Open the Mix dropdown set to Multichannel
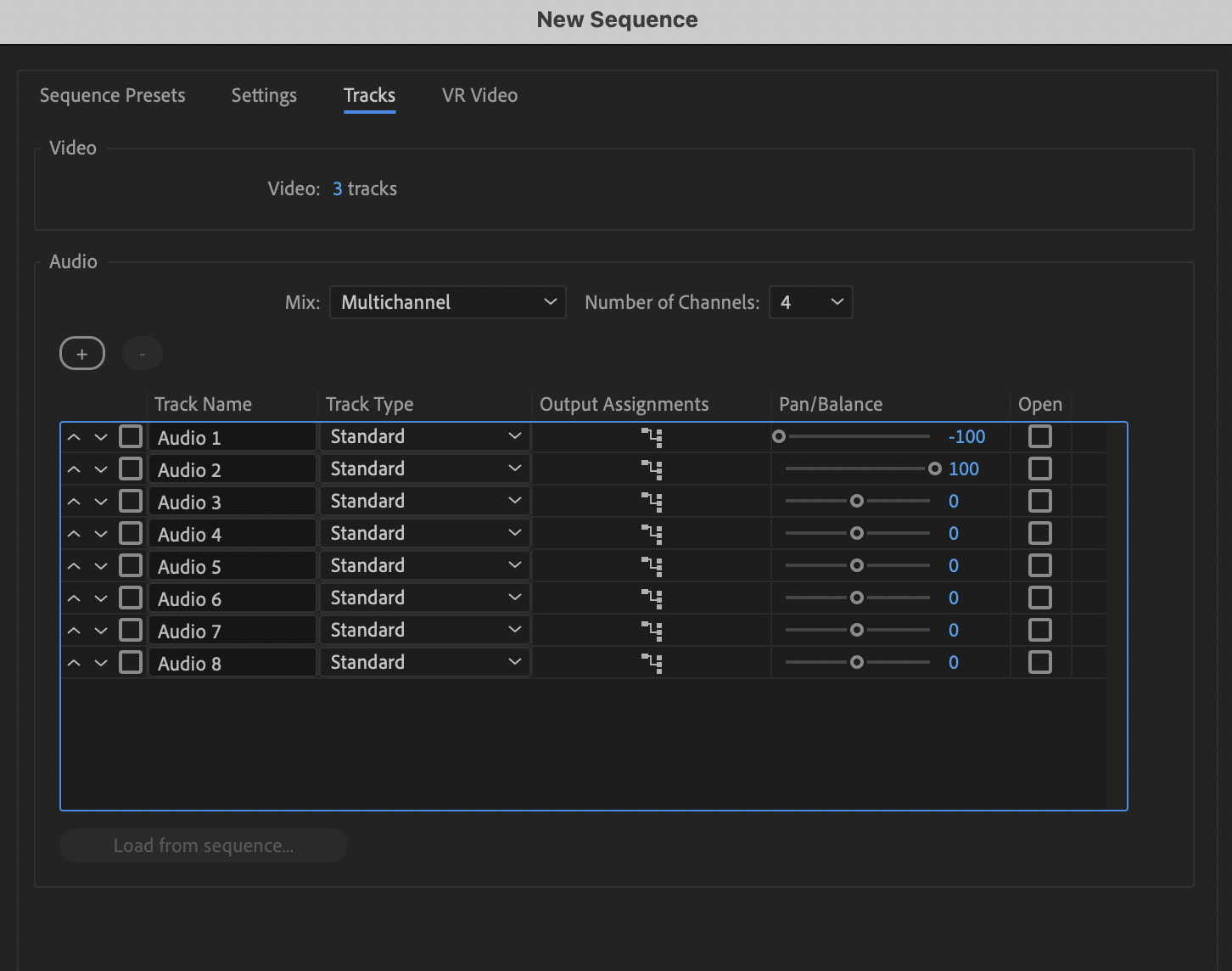Image resolution: width=1232 pixels, height=971 pixels. 447,302
